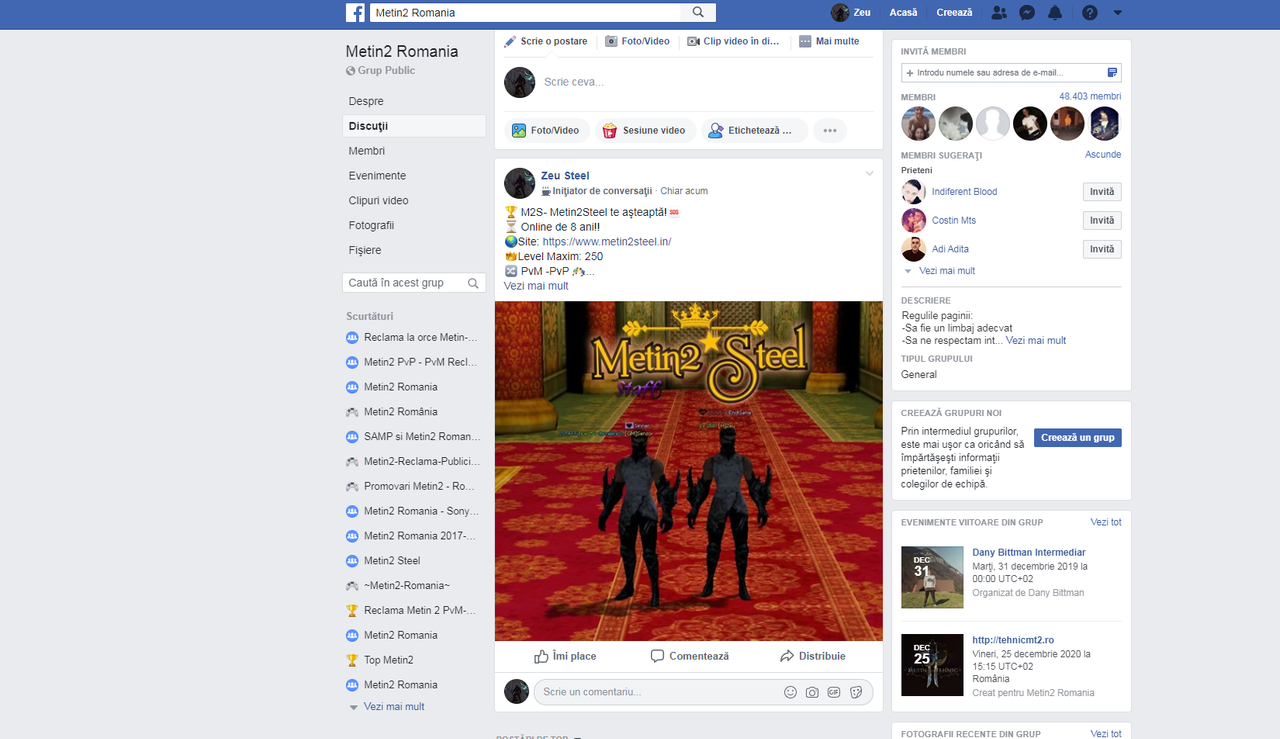The height and width of the screenshot is (739, 1280).
Task: Open the Creează menu in top bar
Action: [x=954, y=13]
